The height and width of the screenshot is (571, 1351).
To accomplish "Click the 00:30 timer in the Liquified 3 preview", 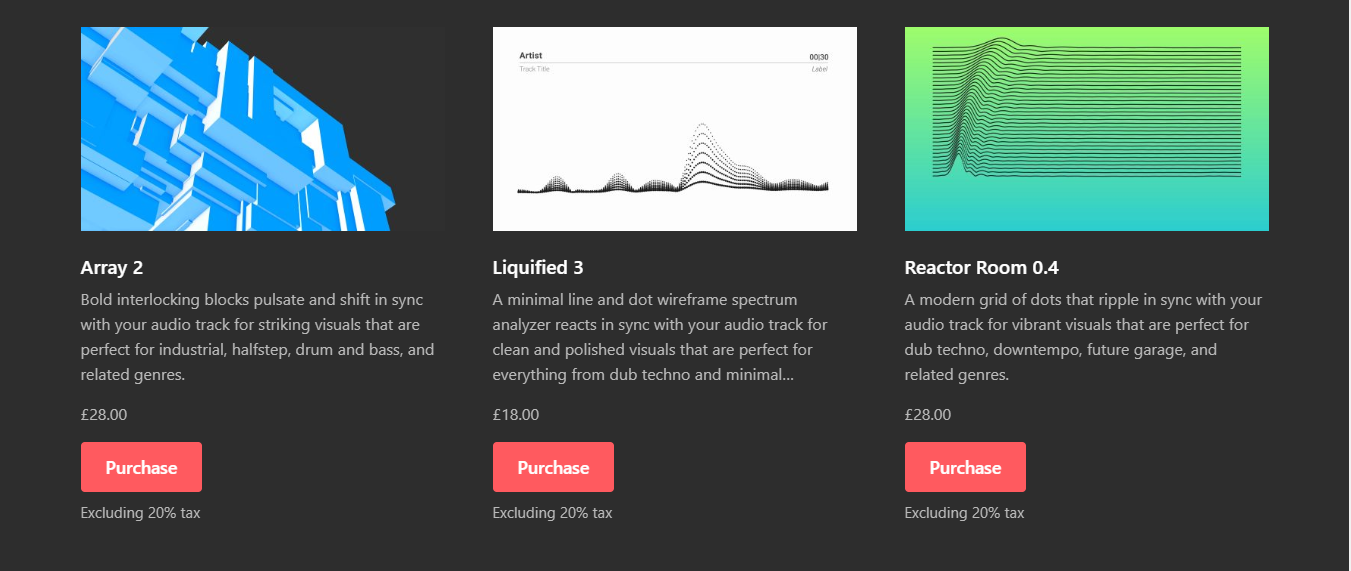I will point(819,57).
